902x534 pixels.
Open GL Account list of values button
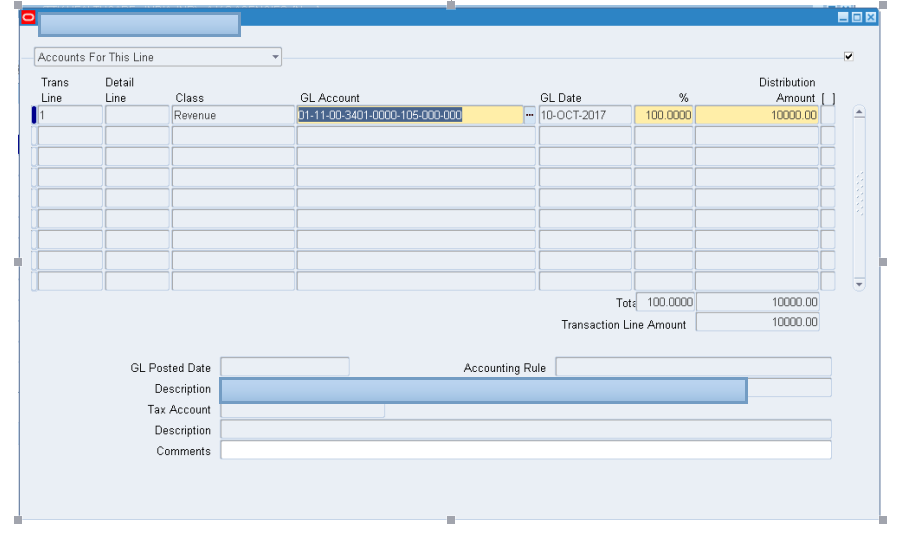[529, 115]
